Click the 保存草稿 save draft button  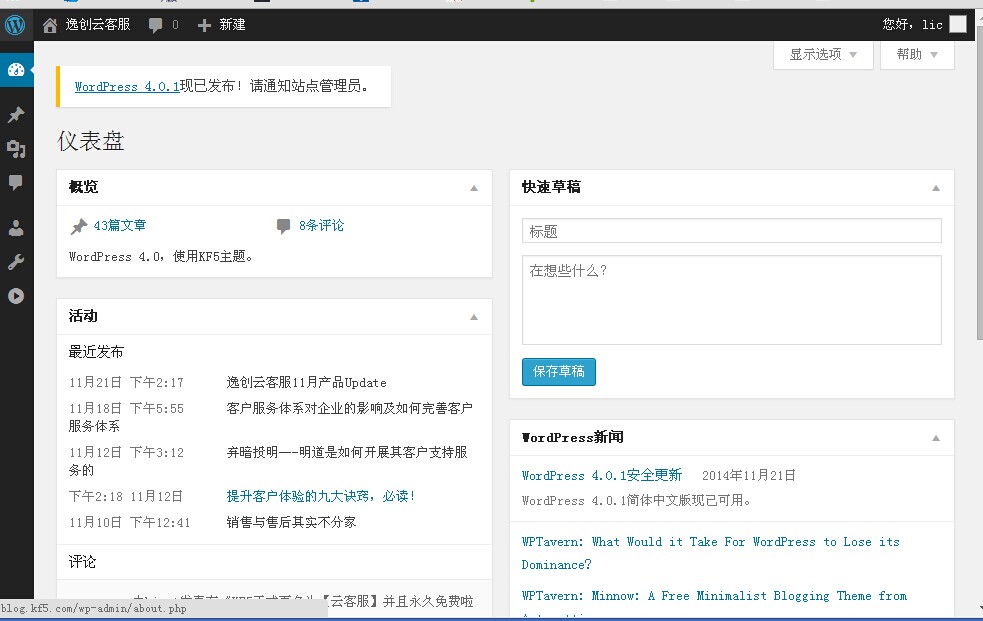pyautogui.click(x=559, y=372)
